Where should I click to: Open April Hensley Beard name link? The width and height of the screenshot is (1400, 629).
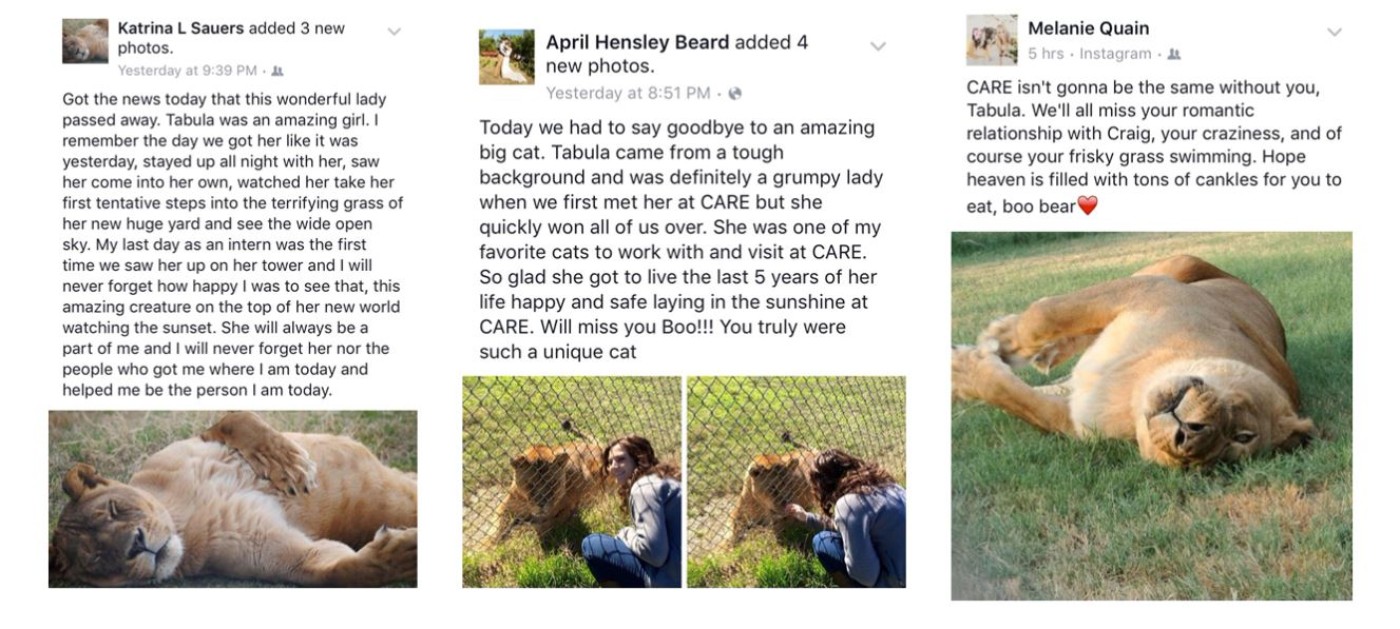(x=638, y=42)
